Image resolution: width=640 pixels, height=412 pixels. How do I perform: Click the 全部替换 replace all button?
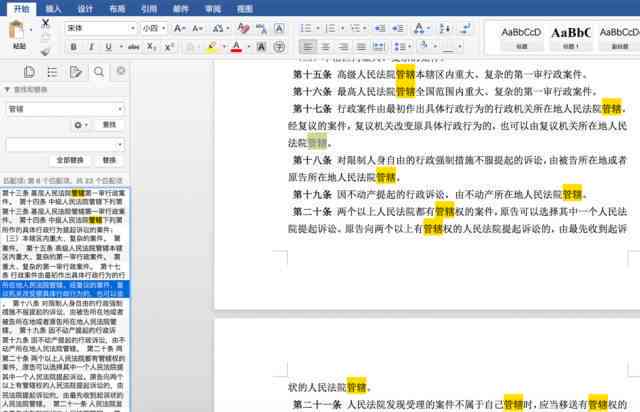click(70, 160)
